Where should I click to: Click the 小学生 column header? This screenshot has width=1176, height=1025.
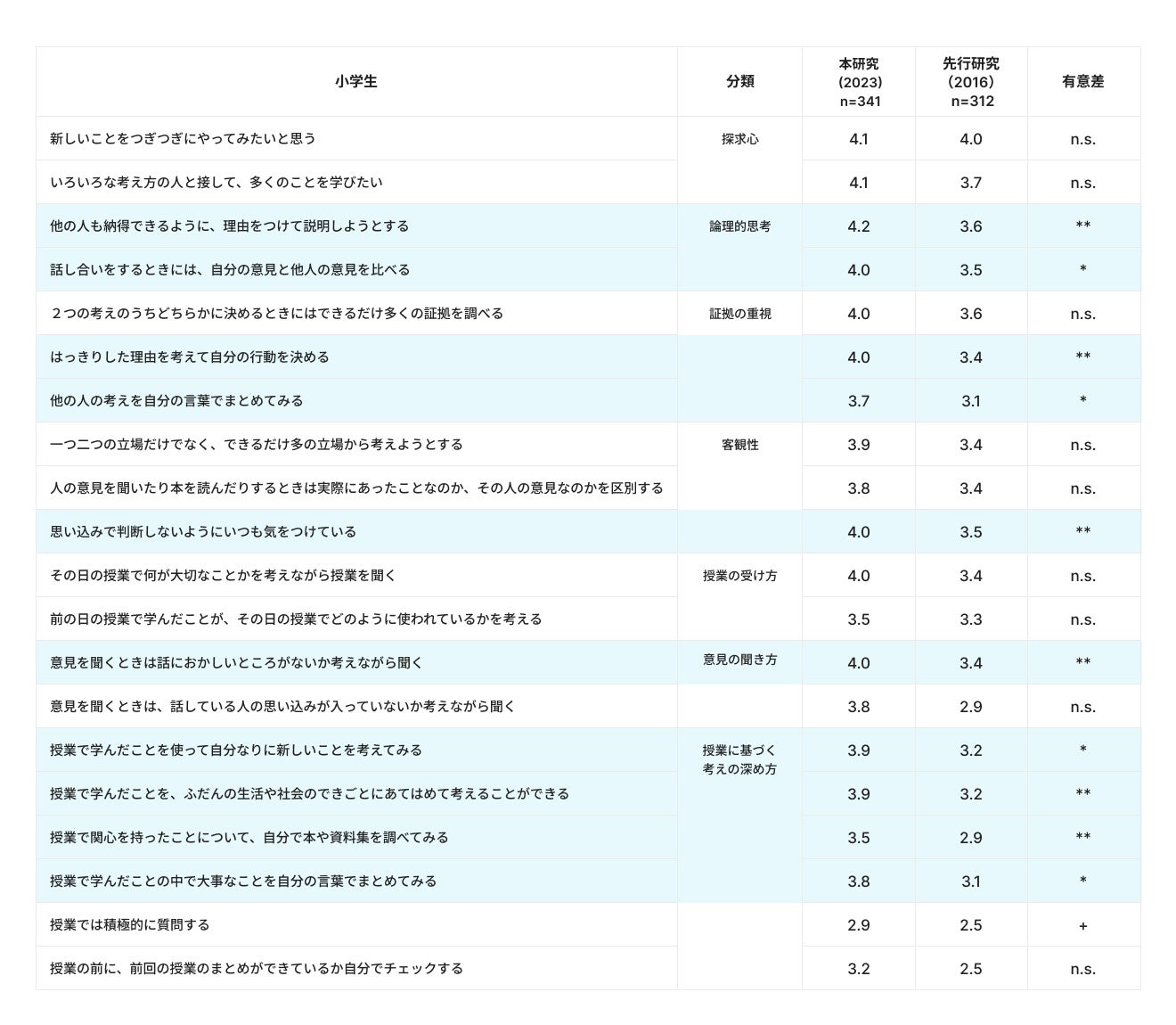[x=356, y=81]
